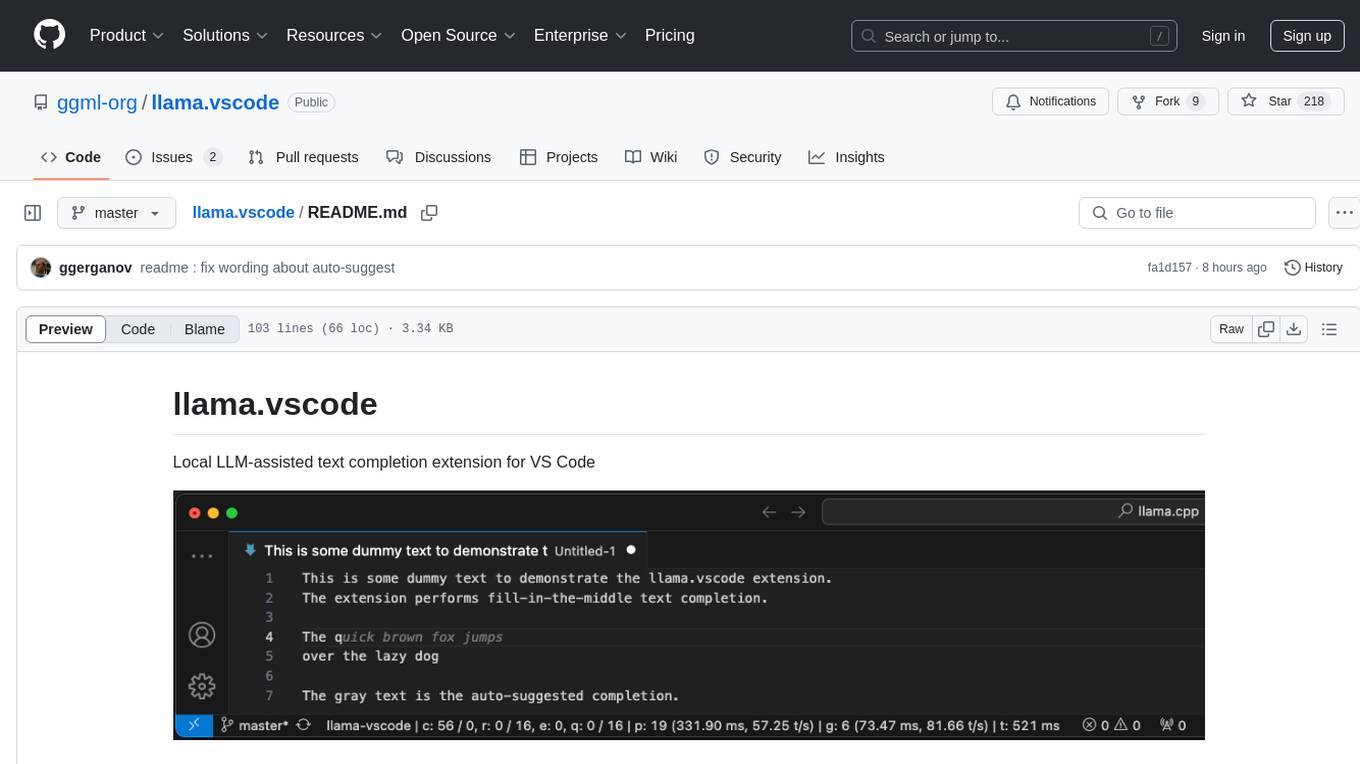Image resolution: width=1360 pixels, height=764 pixels.
Task: Click the Public visibility label
Action: 311,102
